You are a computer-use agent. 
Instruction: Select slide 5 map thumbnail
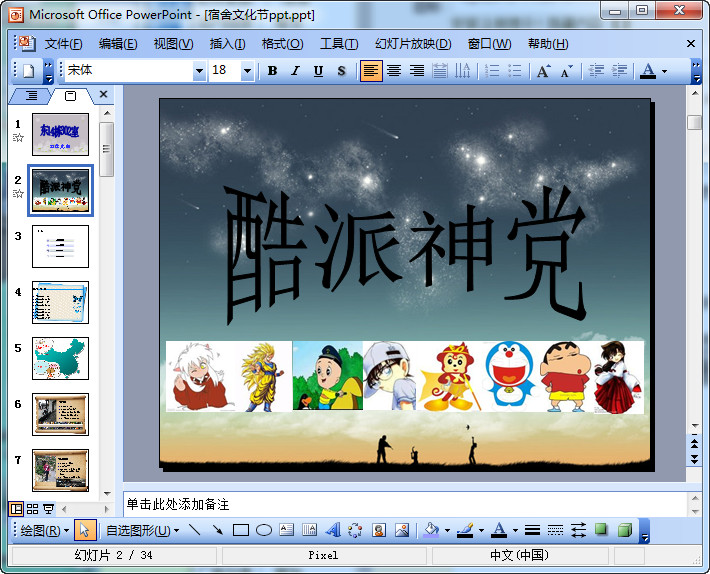point(60,358)
